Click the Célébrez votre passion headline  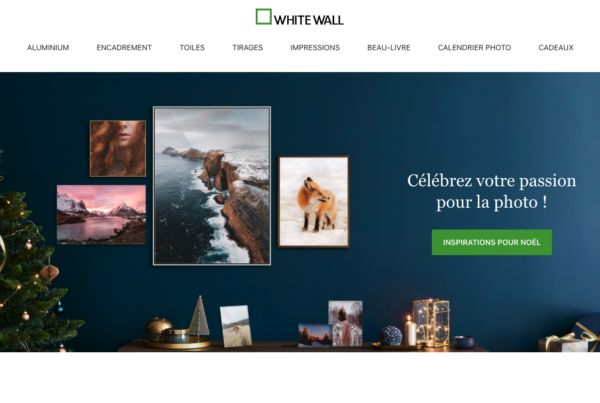pyautogui.click(x=492, y=191)
